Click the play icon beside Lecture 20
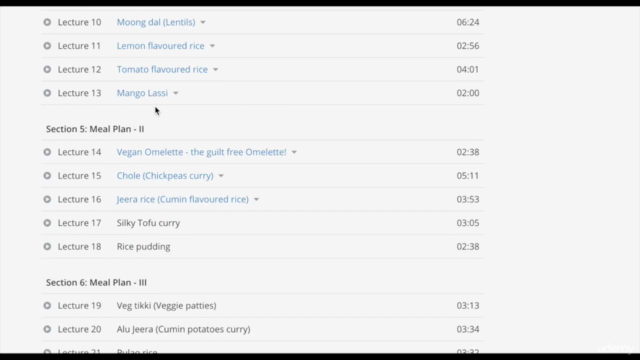Viewport: 640px width, 360px height. click(x=47, y=329)
